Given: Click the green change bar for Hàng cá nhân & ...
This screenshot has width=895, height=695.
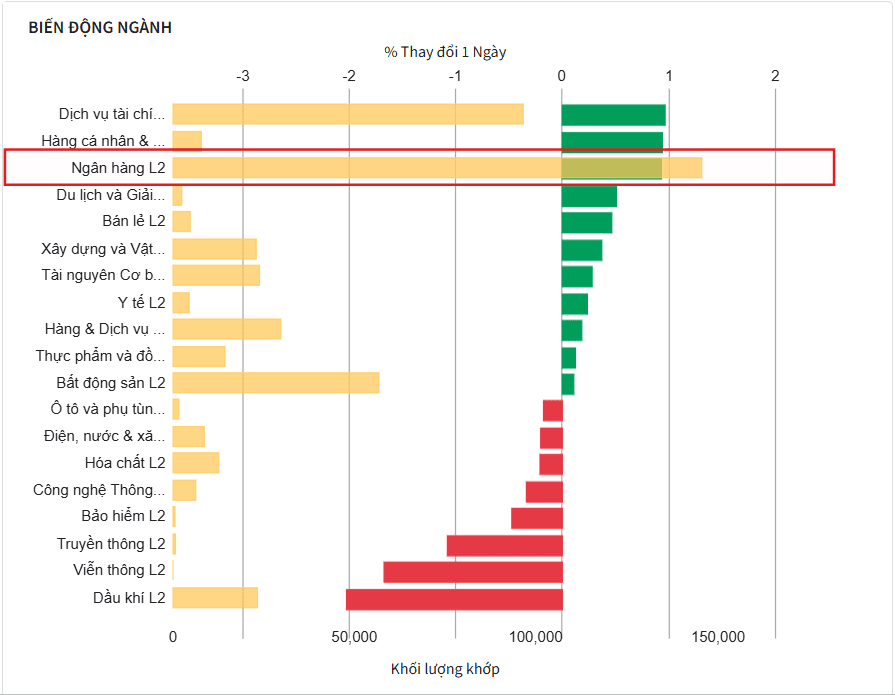Looking at the screenshot, I should [612, 142].
